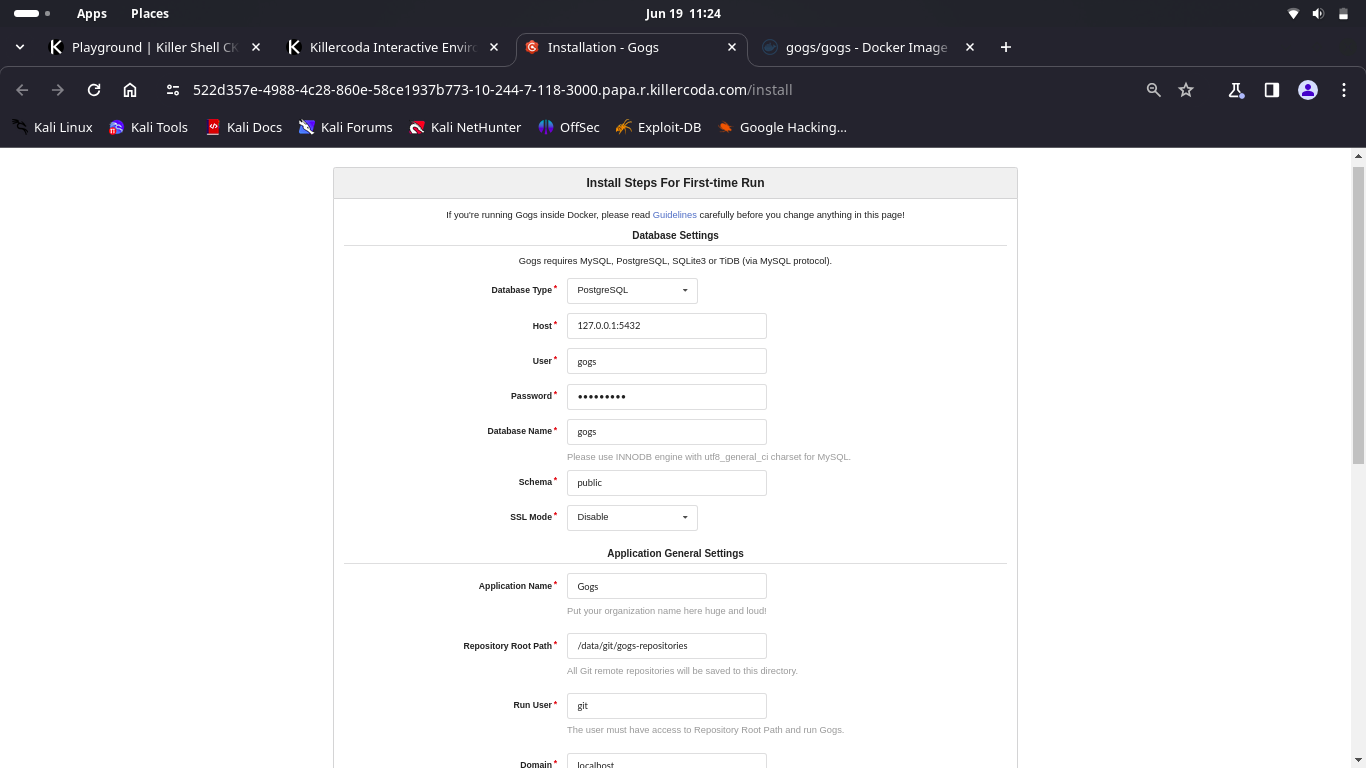Click the site information icon in address bar
The width and height of the screenshot is (1366, 768).
click(x=173, y=90)
